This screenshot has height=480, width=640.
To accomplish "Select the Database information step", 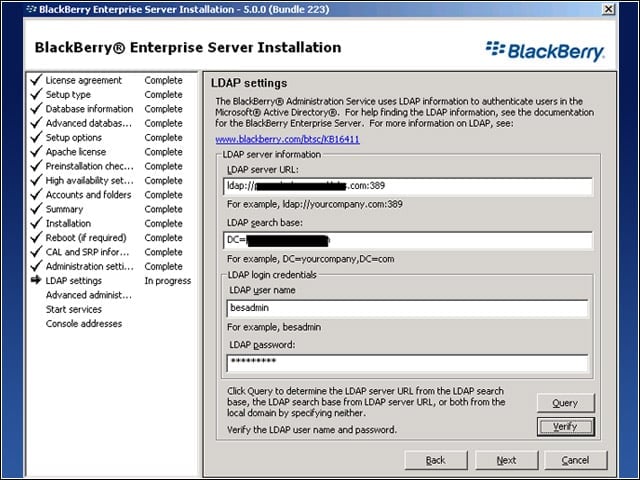I will coord(89,109).
